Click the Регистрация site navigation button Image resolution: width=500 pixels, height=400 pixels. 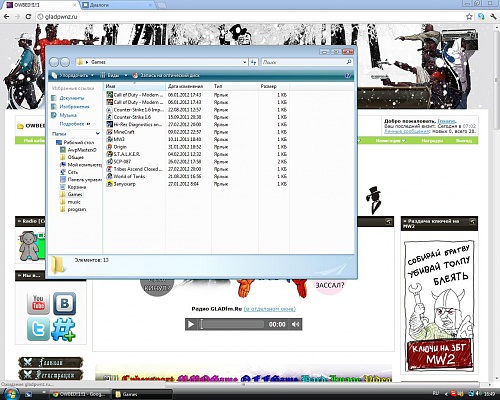[51, 375]
